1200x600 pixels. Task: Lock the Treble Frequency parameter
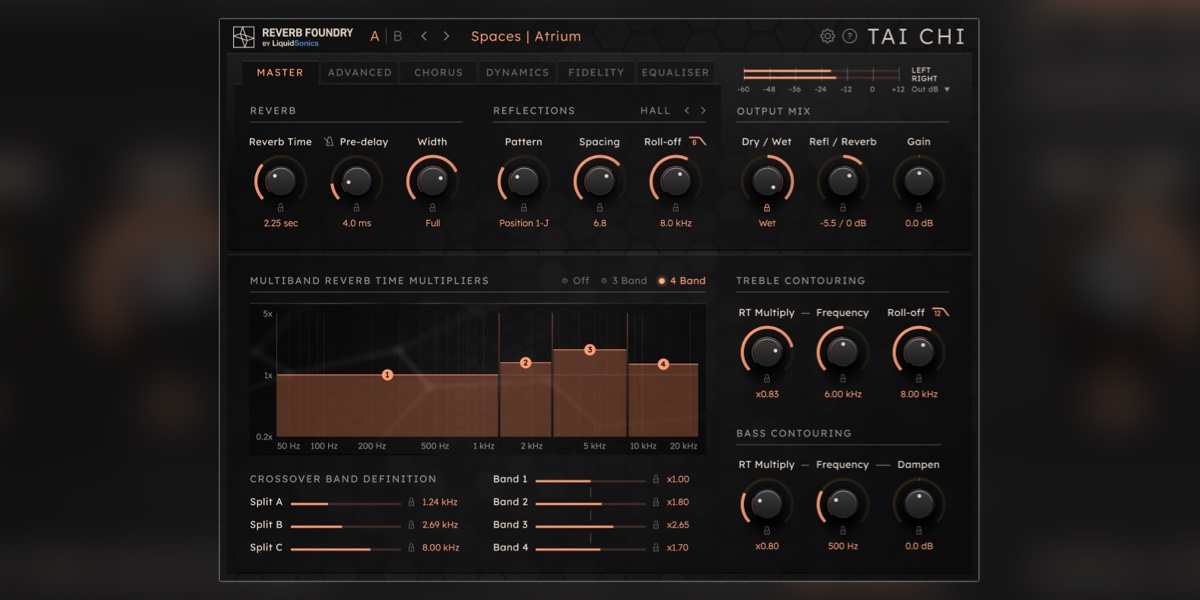click(x=843, y=379)
